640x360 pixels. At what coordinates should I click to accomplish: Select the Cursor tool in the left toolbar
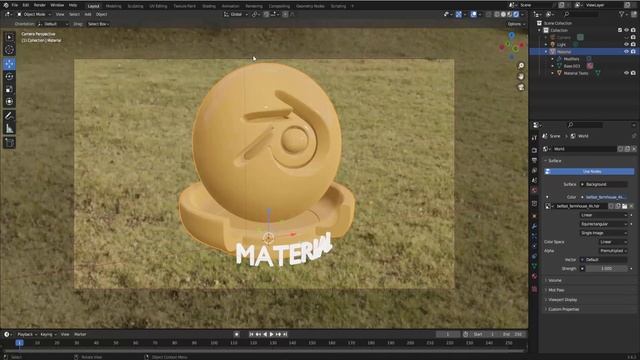[x=9, y=50]
